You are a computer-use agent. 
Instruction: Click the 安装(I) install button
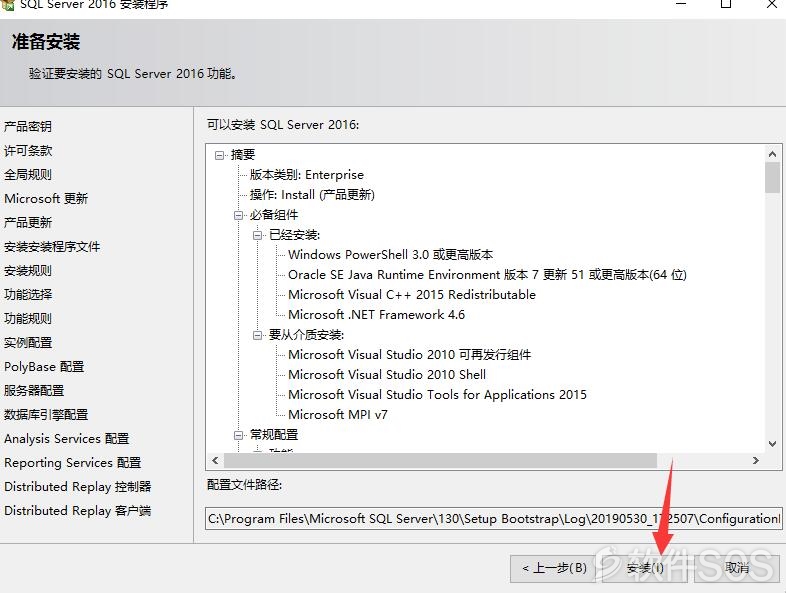[647, 568]
